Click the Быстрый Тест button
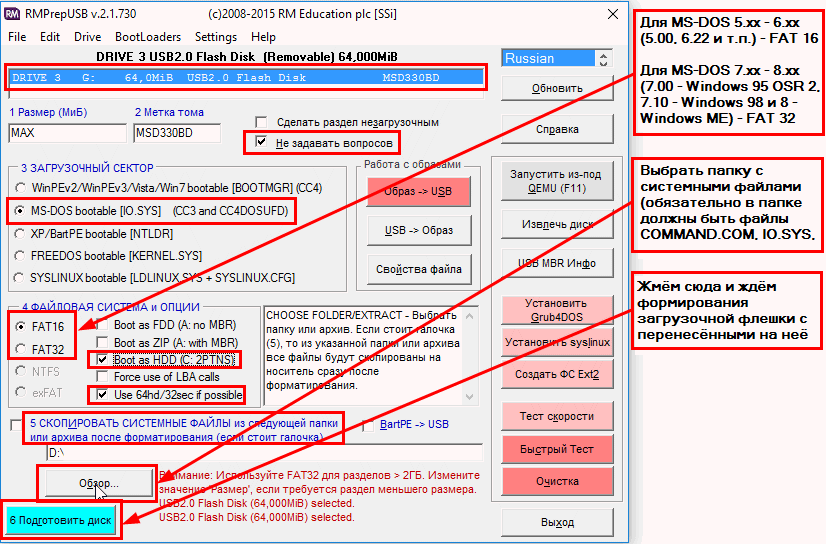Image resolution: width=826 pixels, height=544 pixels. (557, 449)
